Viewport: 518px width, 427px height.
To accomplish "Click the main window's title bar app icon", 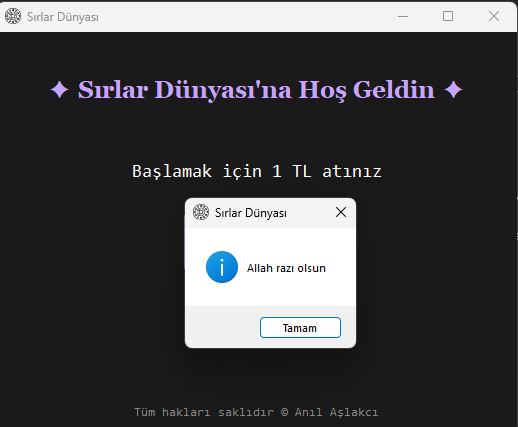I will (x=13, y=16).
